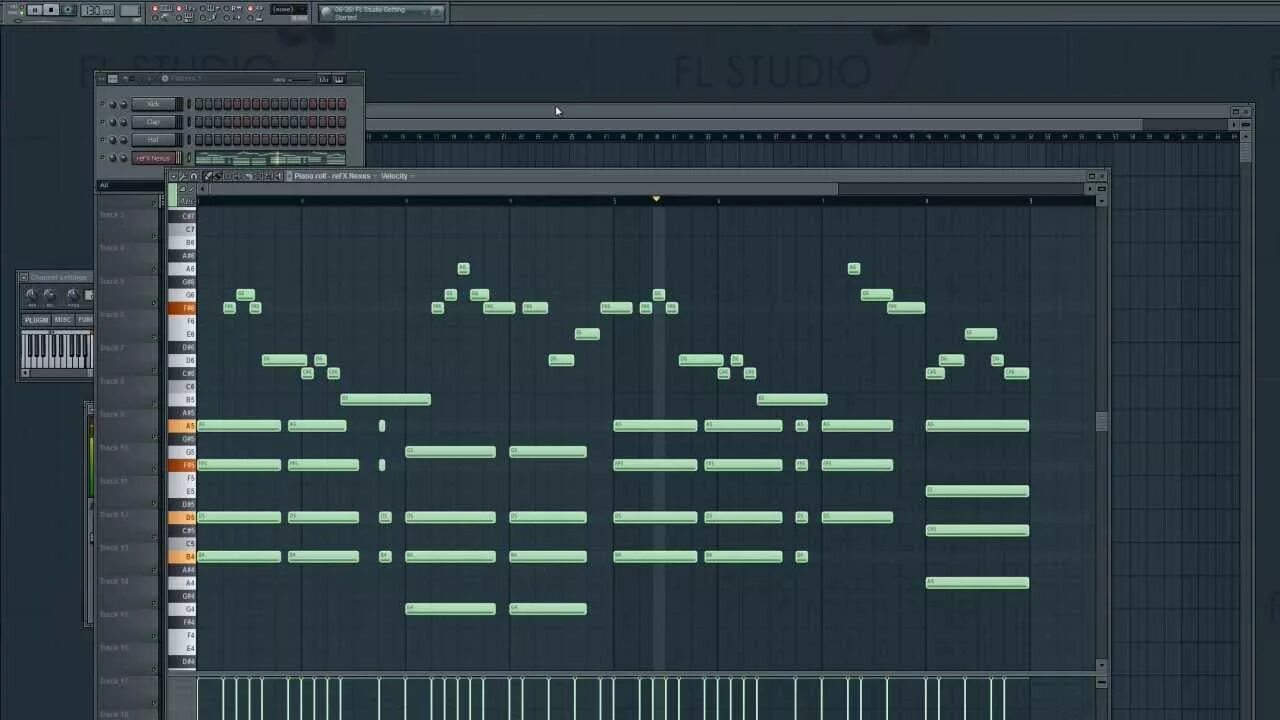Toggle the Kick channel mute LED
1280x720 pixels.
[102, 104]
